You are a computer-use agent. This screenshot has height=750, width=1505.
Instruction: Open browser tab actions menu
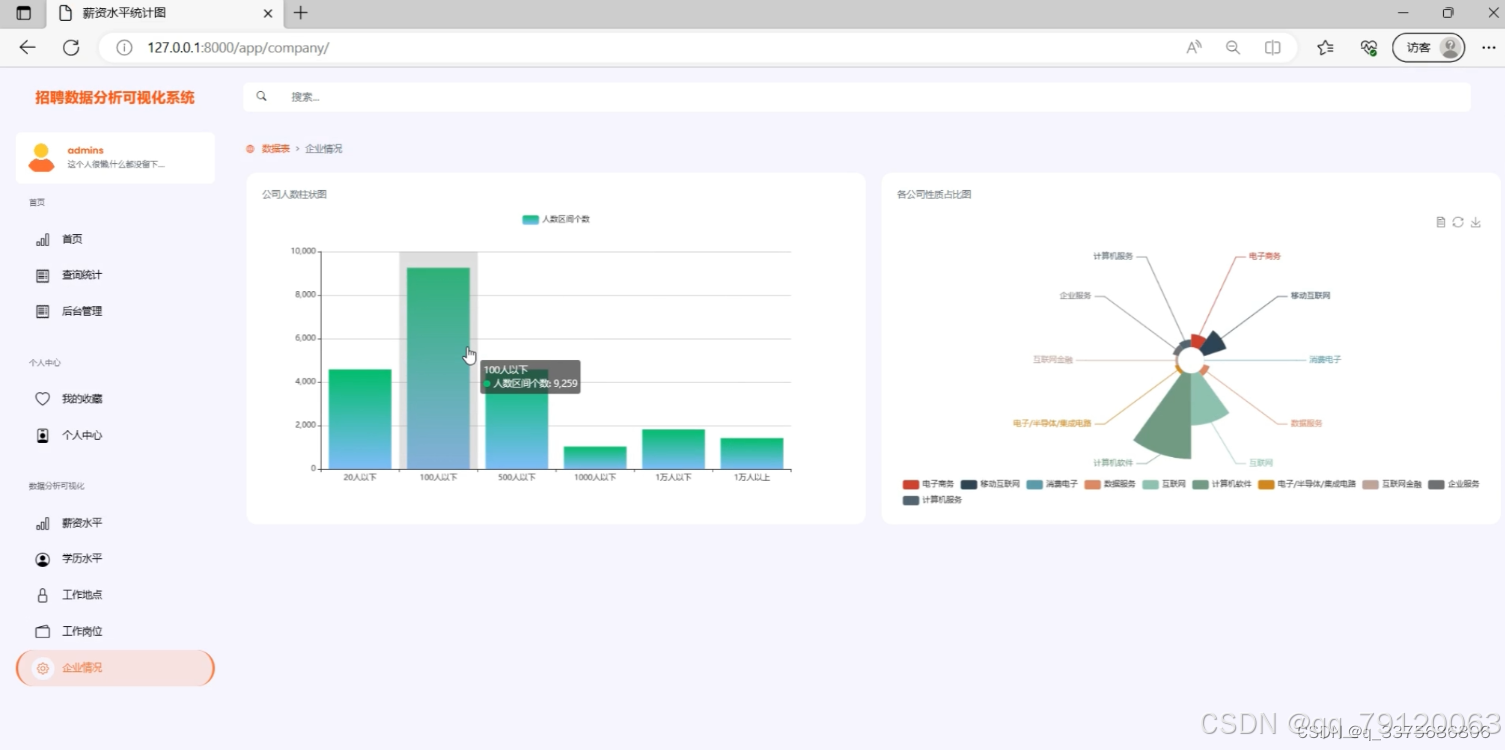click(24, 13)
